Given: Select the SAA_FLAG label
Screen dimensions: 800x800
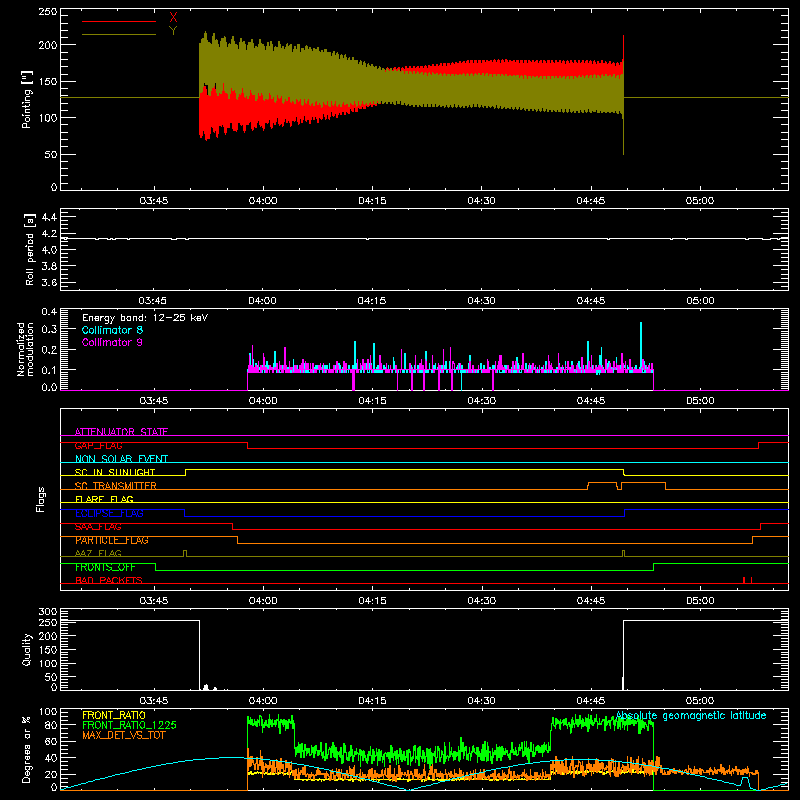Looking at the screenshot, I should [98, 527].
